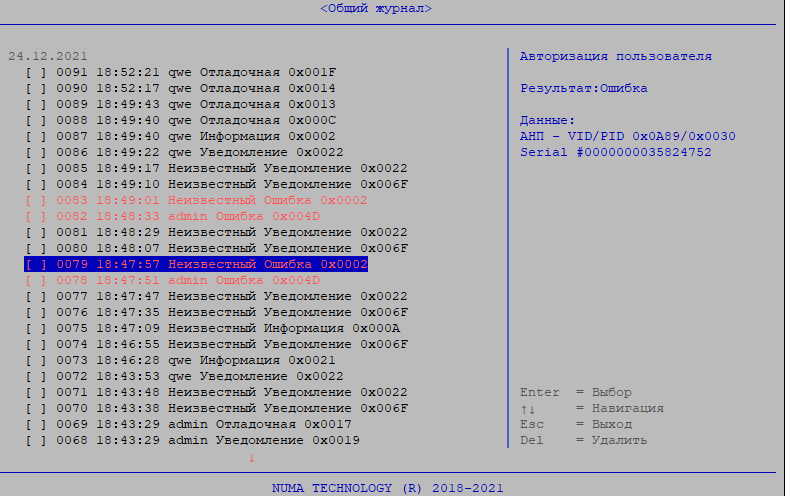Mark checkbox of highlighted entry 0079
Screen dimensions: 785x496
pyautogui.click(x=36, y=264)
